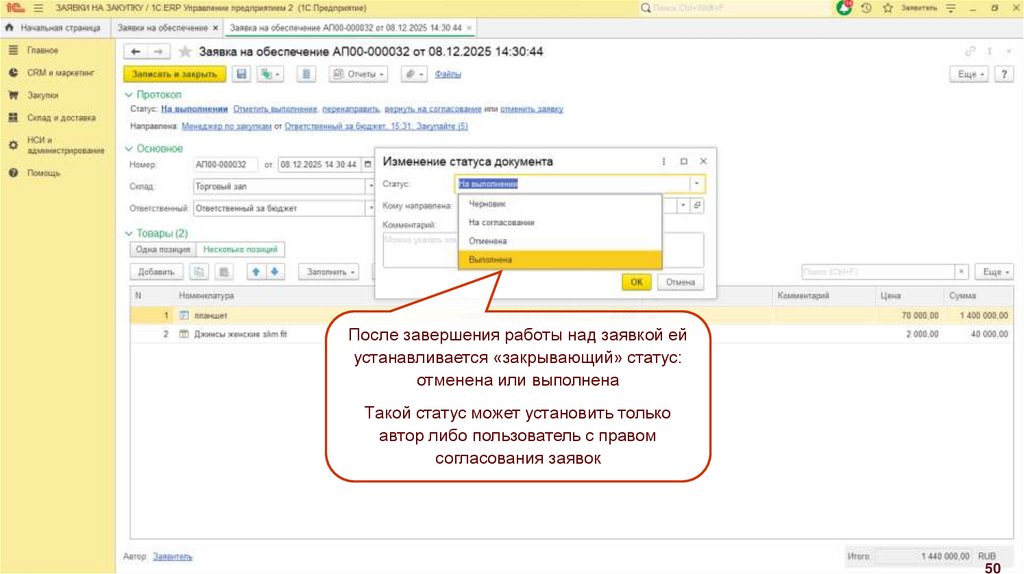Add document to favorites star
Viewport: 1024px width, 574px height.
click(185, 52)
